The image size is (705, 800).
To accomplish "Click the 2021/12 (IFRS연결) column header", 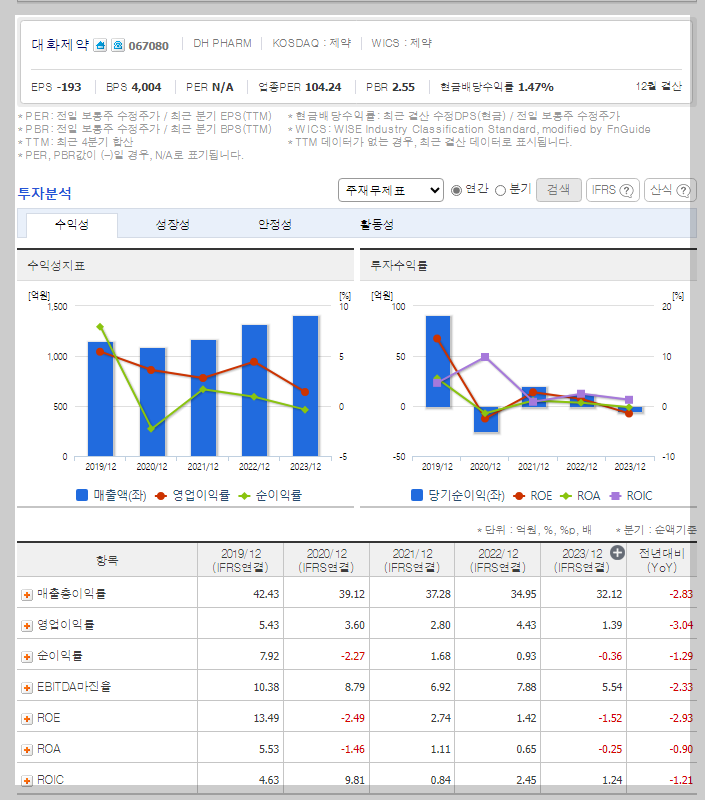I will 412,560.
